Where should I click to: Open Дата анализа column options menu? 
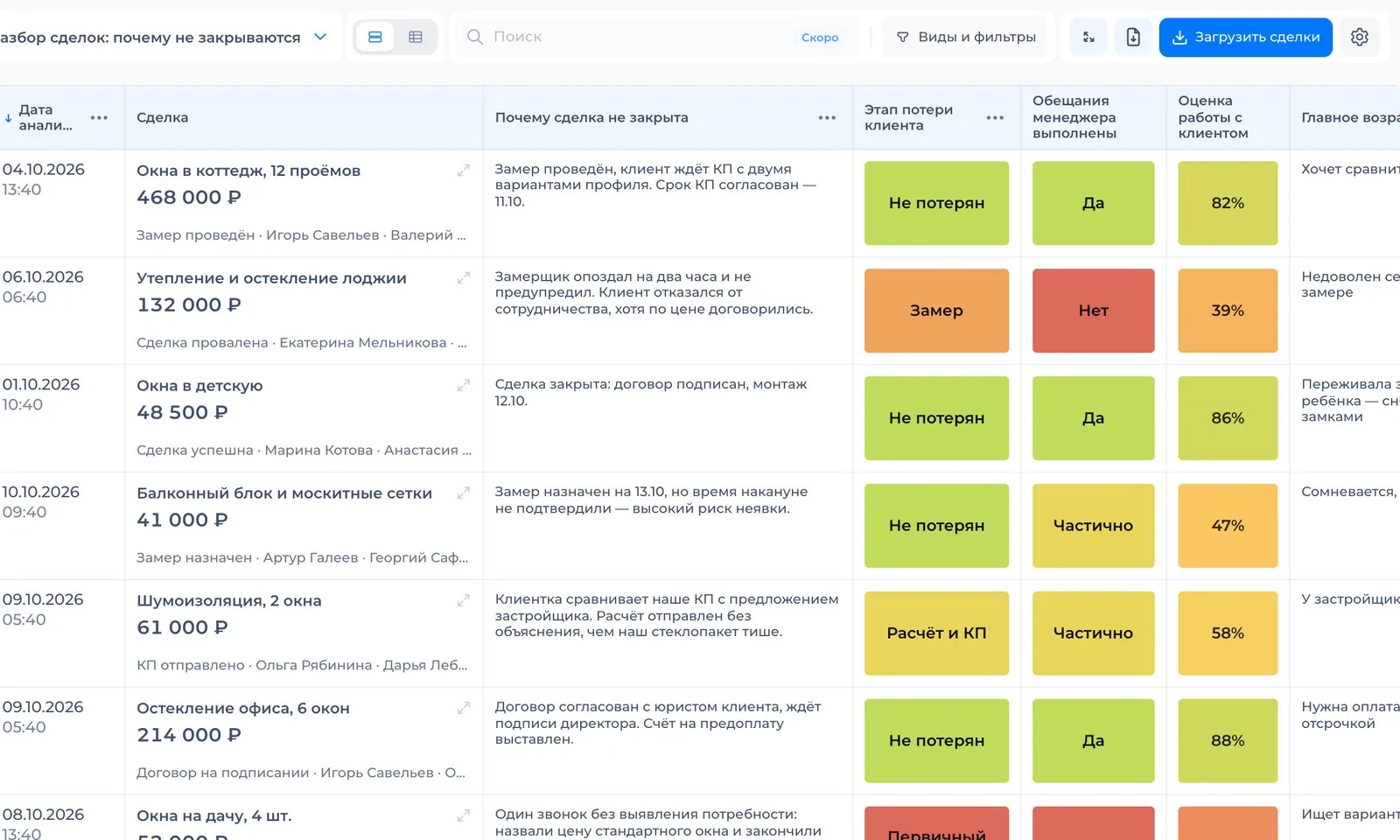coord(99,117)
